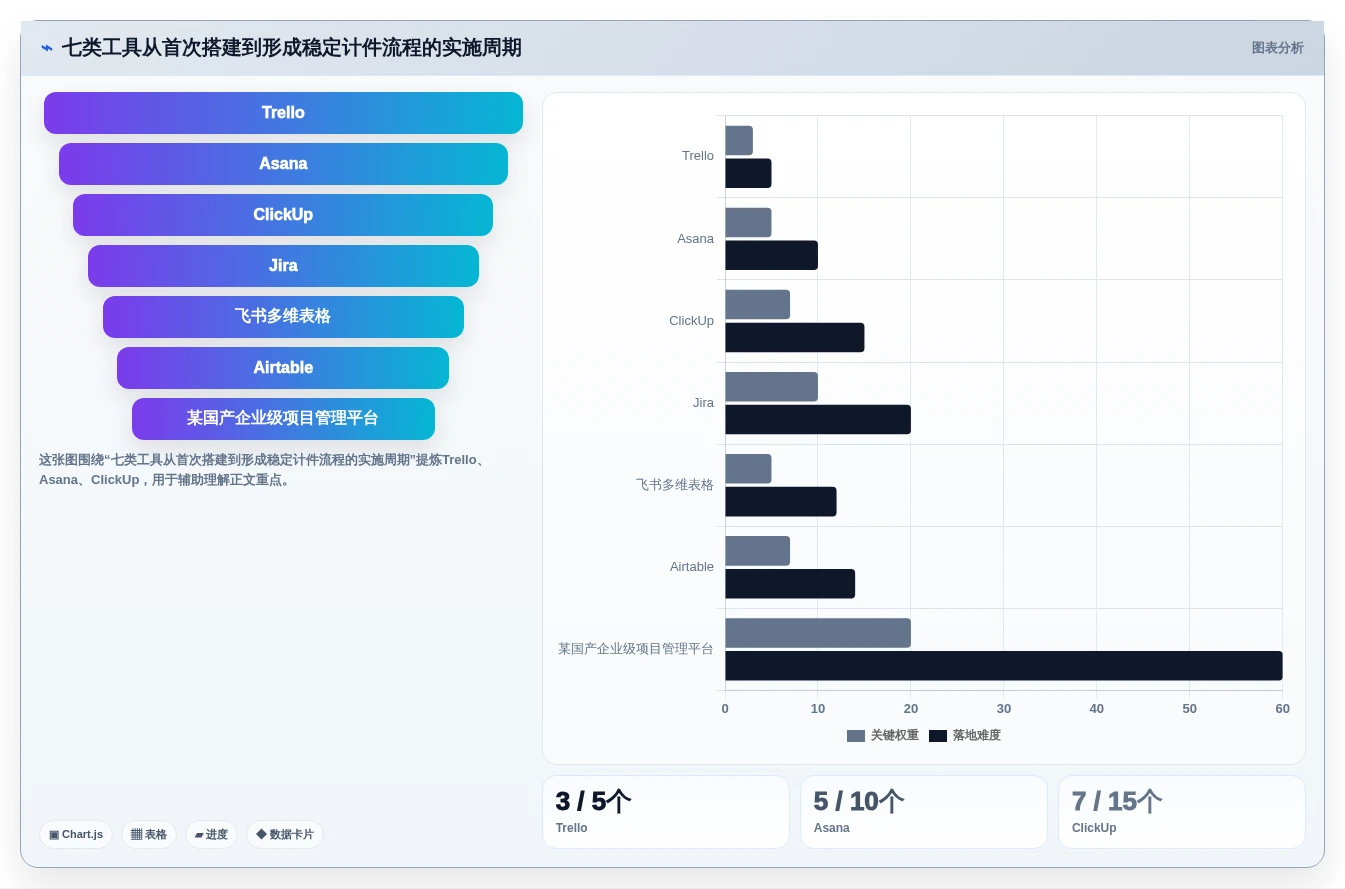This screenshot has width=1345, height=889.
Task: Click the Jira dark bar in chart
Action: coord(818,420)
